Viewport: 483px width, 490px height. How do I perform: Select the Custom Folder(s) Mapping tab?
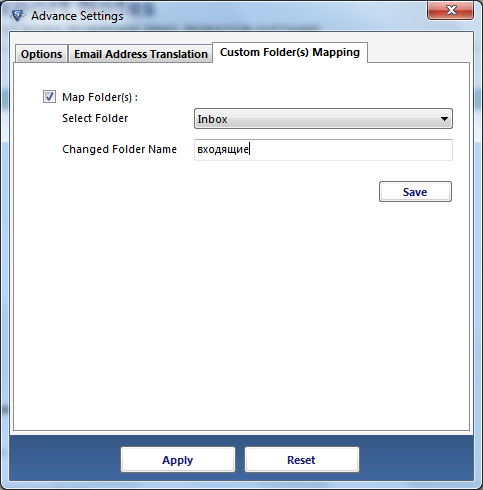click(290, 52)
